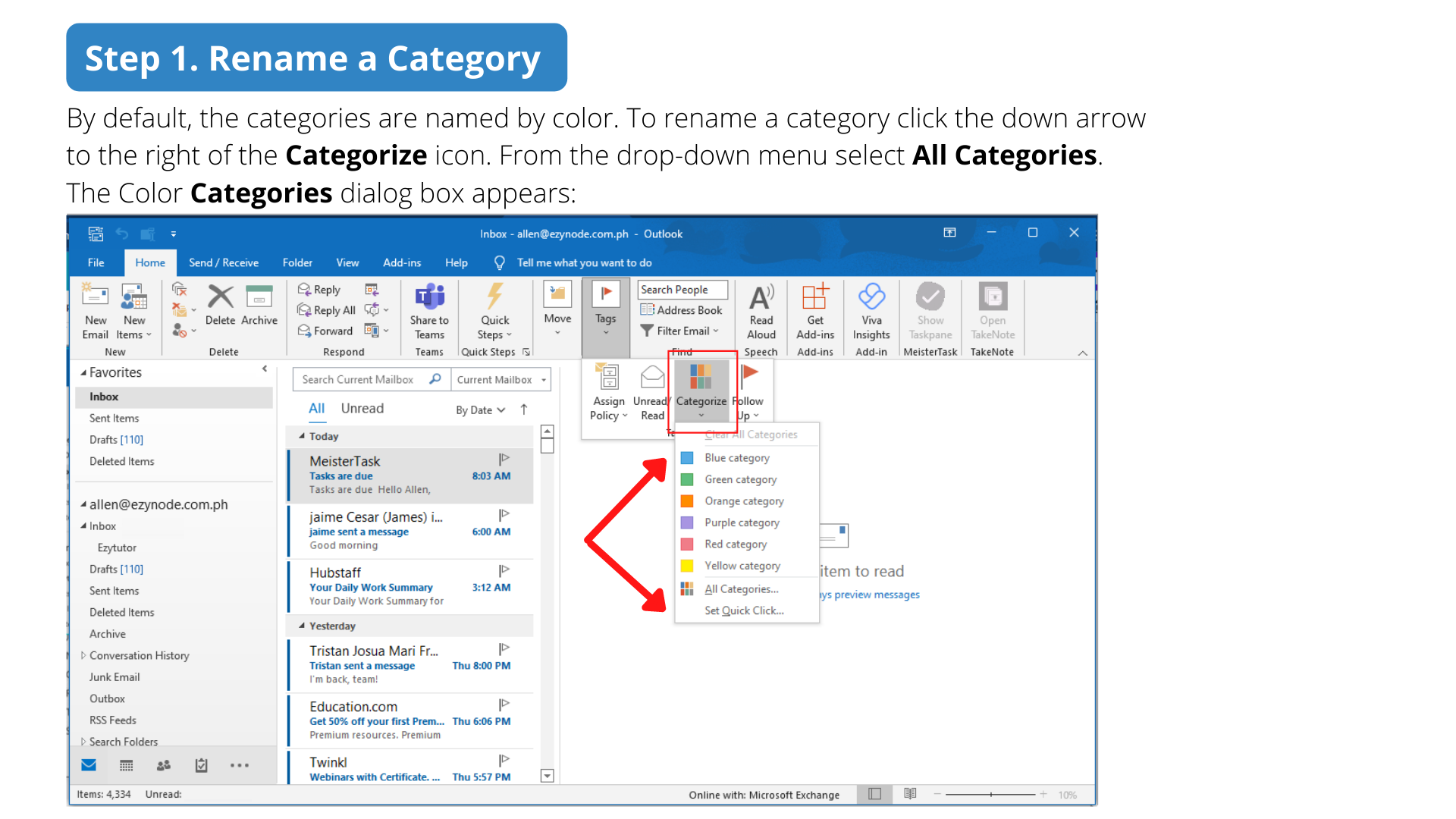Screen dimensions: 1456x819
Task: Select All Categories menu entry
Action: [740, 589]
